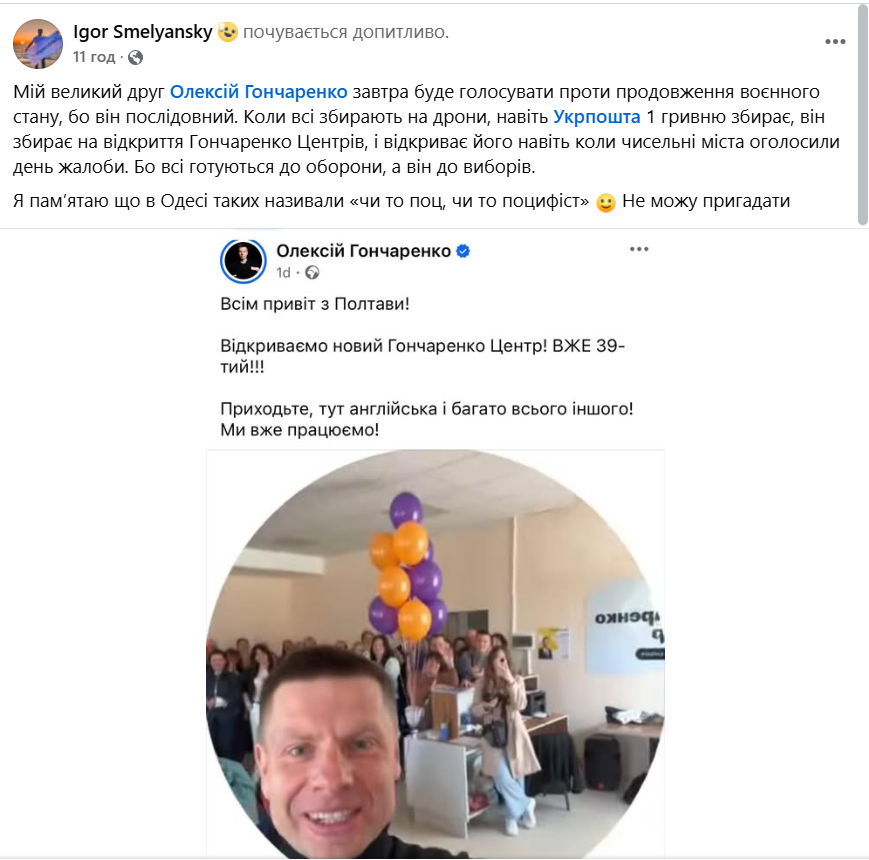The height and width of the screenshot is (860, 869).
Task: Click the Igor Smelyansky author name
Action: pos(142,32)
